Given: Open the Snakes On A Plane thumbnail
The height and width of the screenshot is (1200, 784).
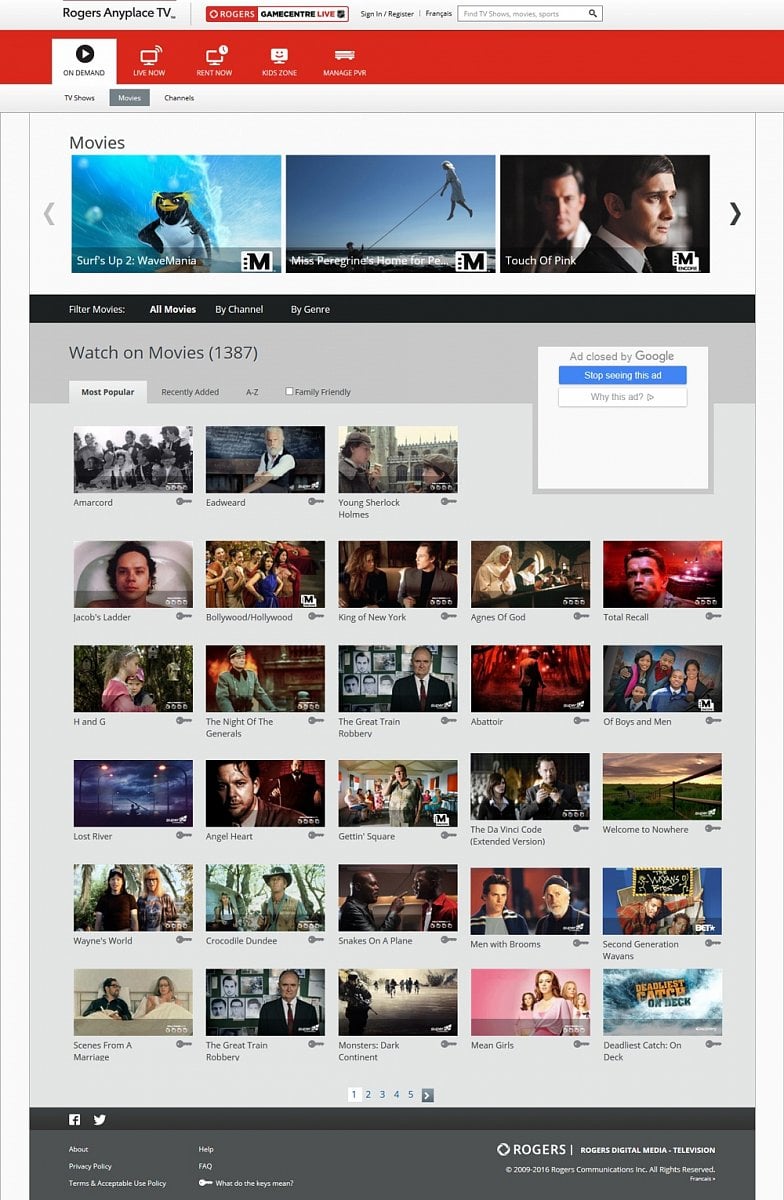Looking at the screenshot, I should 398,898.
